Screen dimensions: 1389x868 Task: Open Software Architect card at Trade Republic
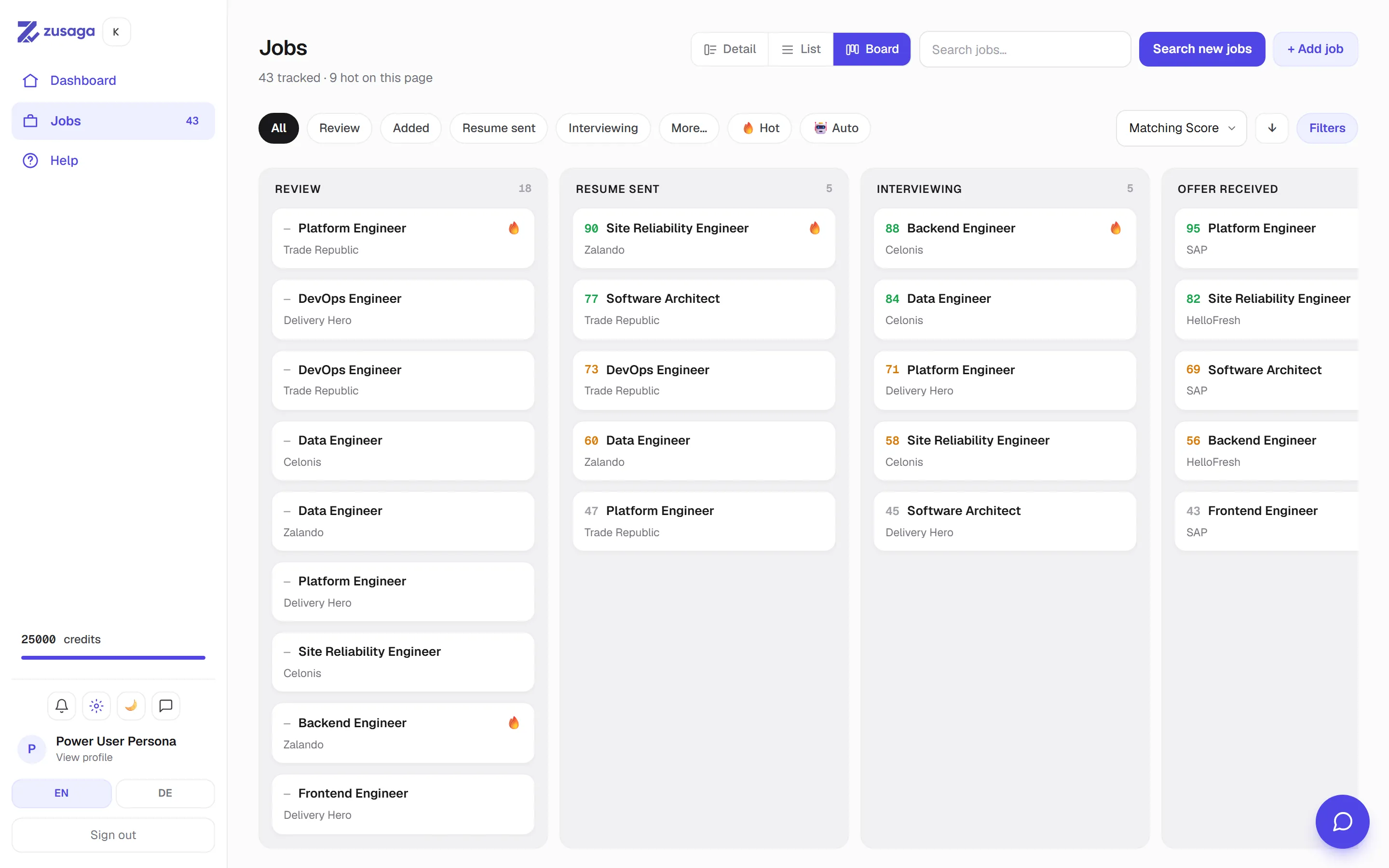point(704,310)
